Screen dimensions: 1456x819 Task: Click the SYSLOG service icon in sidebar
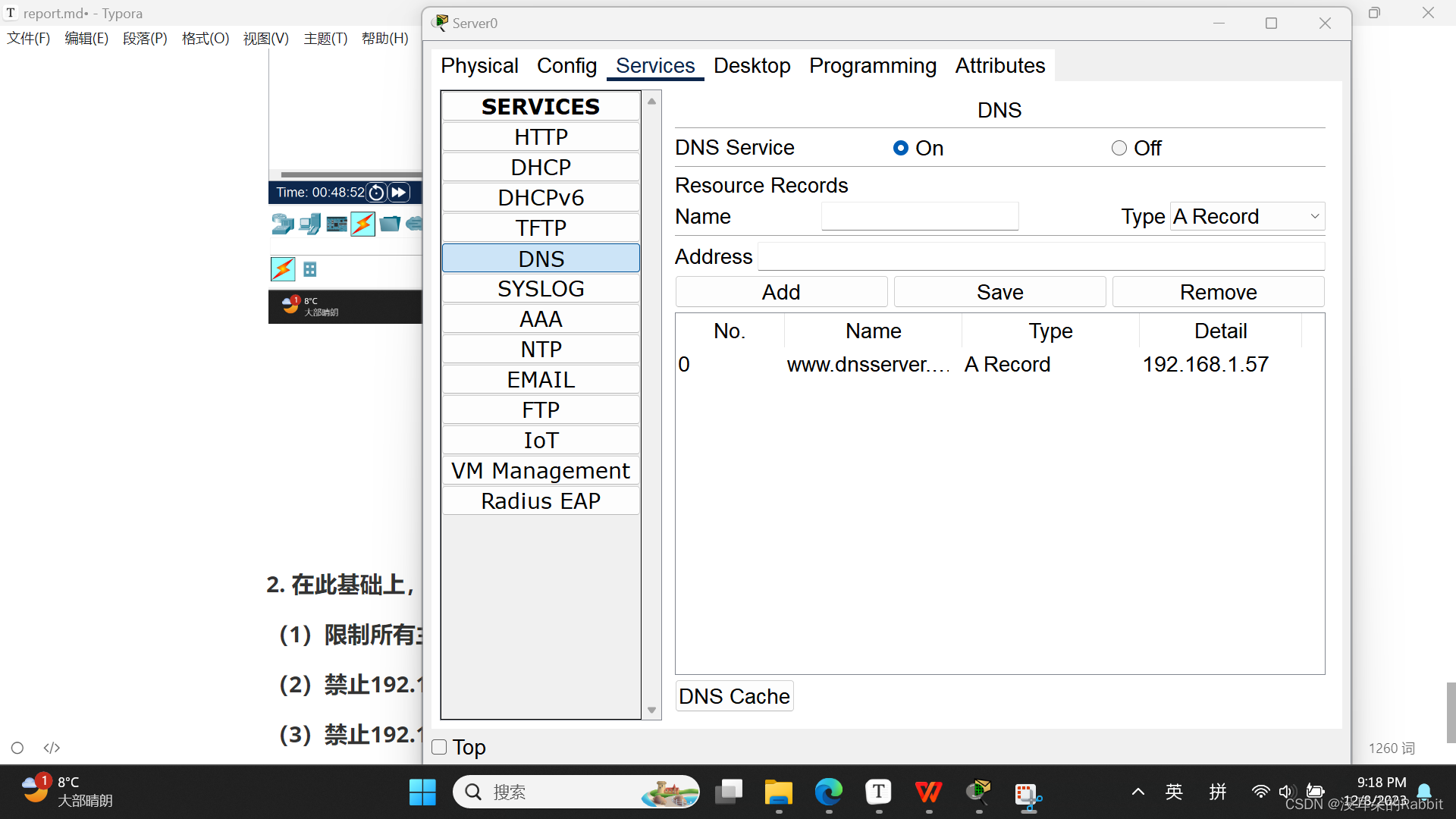click(x=540, y=288)
